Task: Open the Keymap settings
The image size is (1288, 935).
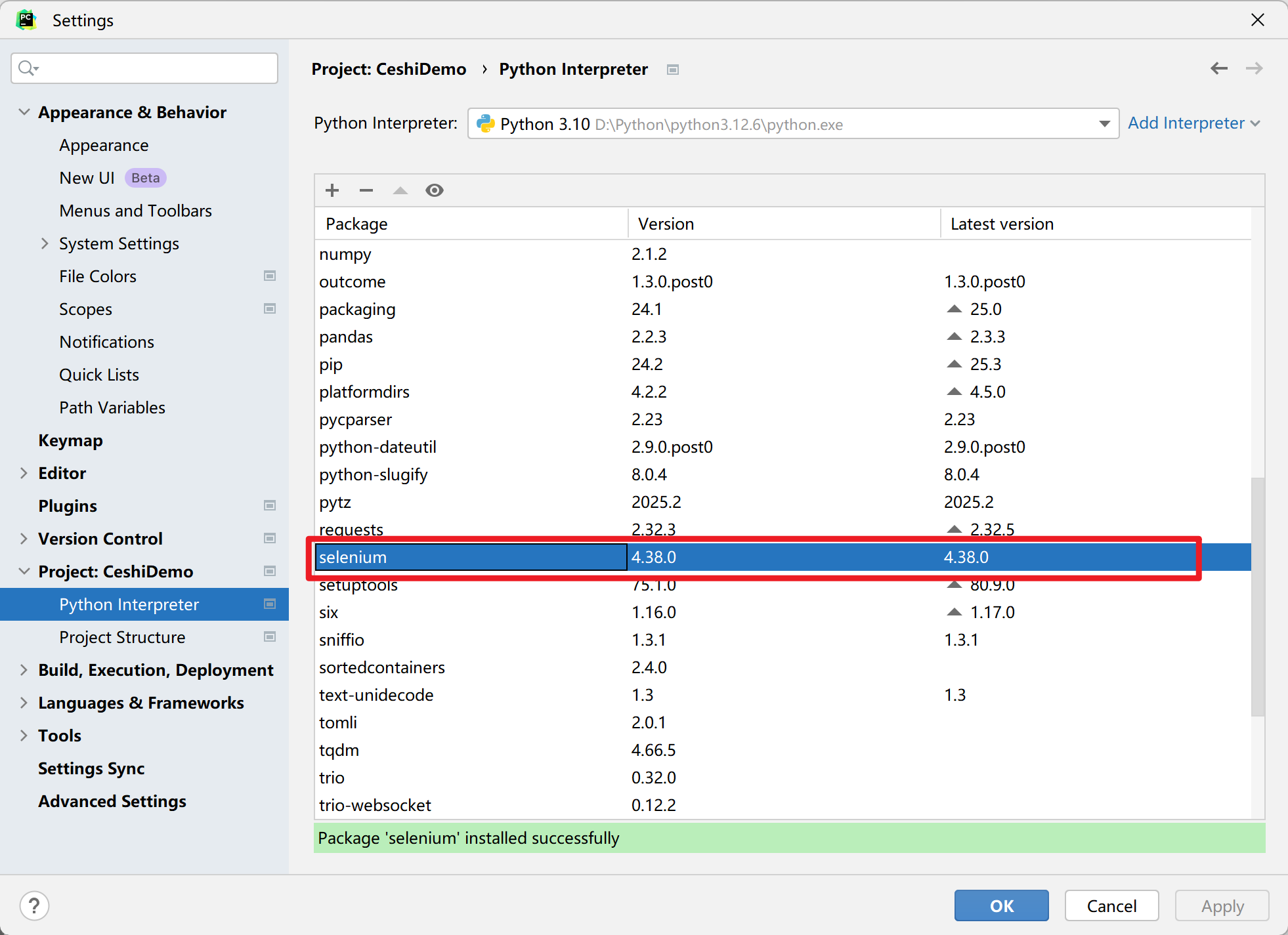Action: tap(70, 440)
